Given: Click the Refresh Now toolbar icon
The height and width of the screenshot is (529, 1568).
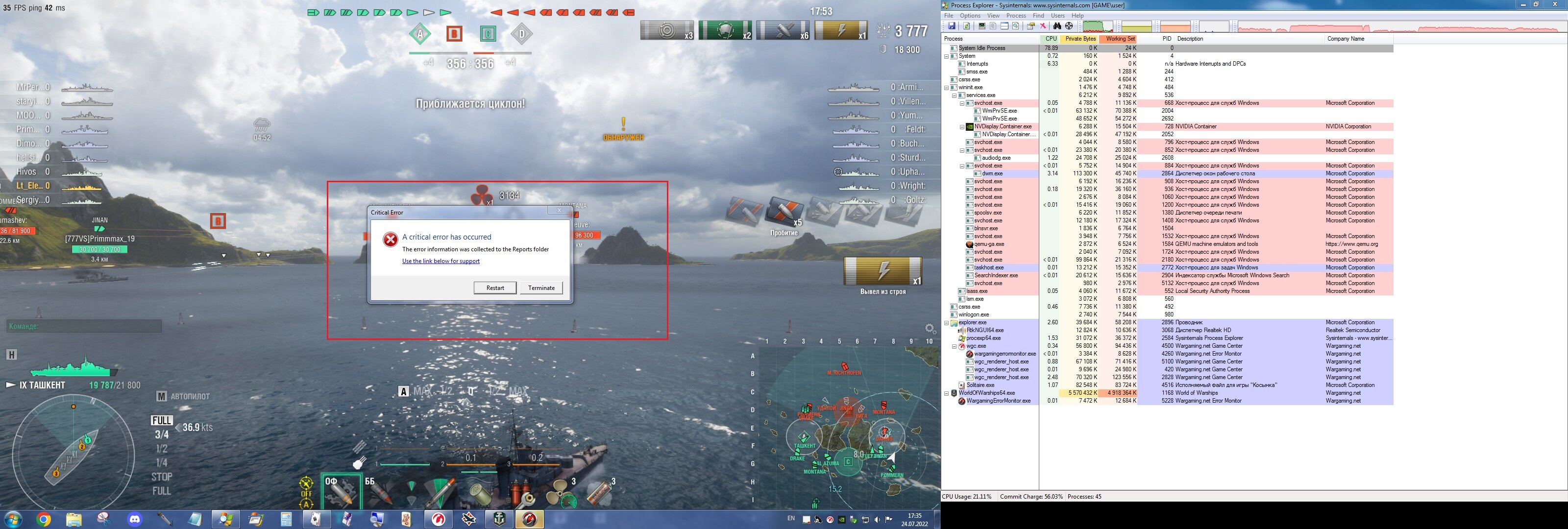Looking at the screenshot, I should pos(967,26).
